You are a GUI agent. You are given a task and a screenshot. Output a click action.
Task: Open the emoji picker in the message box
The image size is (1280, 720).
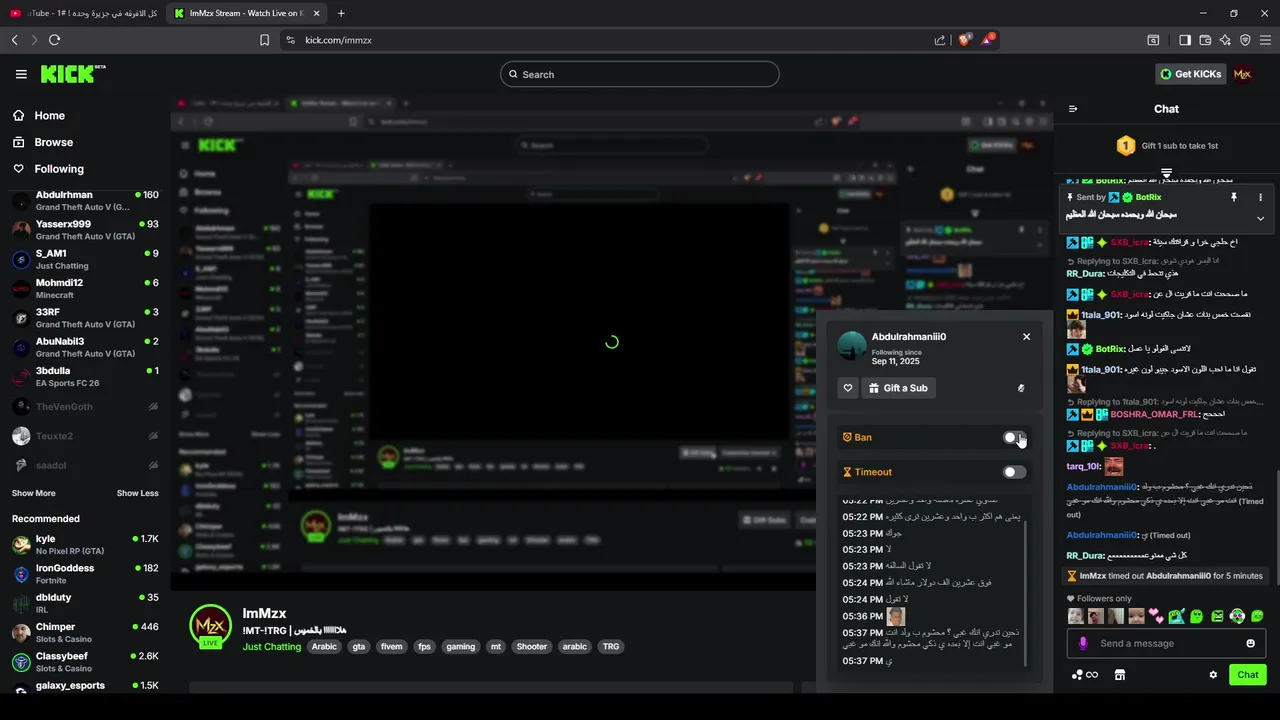coord(1250,643)
